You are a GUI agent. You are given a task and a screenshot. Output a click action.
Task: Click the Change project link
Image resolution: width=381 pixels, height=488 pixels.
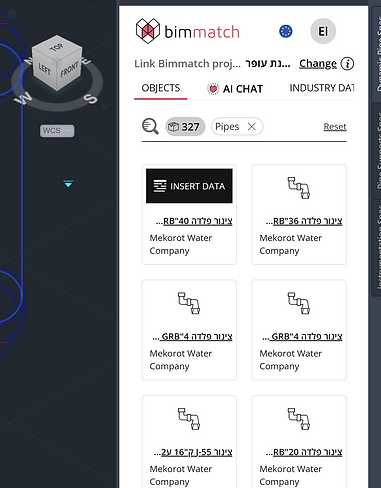[x=318, y=63]
